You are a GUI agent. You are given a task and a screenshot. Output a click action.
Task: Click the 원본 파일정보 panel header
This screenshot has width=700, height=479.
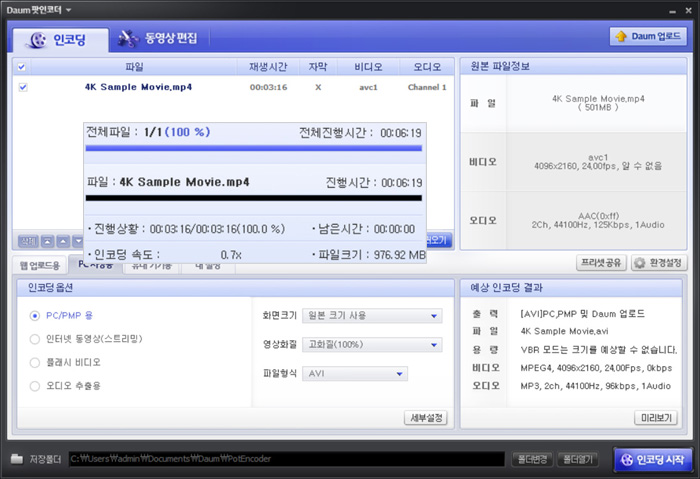pos(573,67)
